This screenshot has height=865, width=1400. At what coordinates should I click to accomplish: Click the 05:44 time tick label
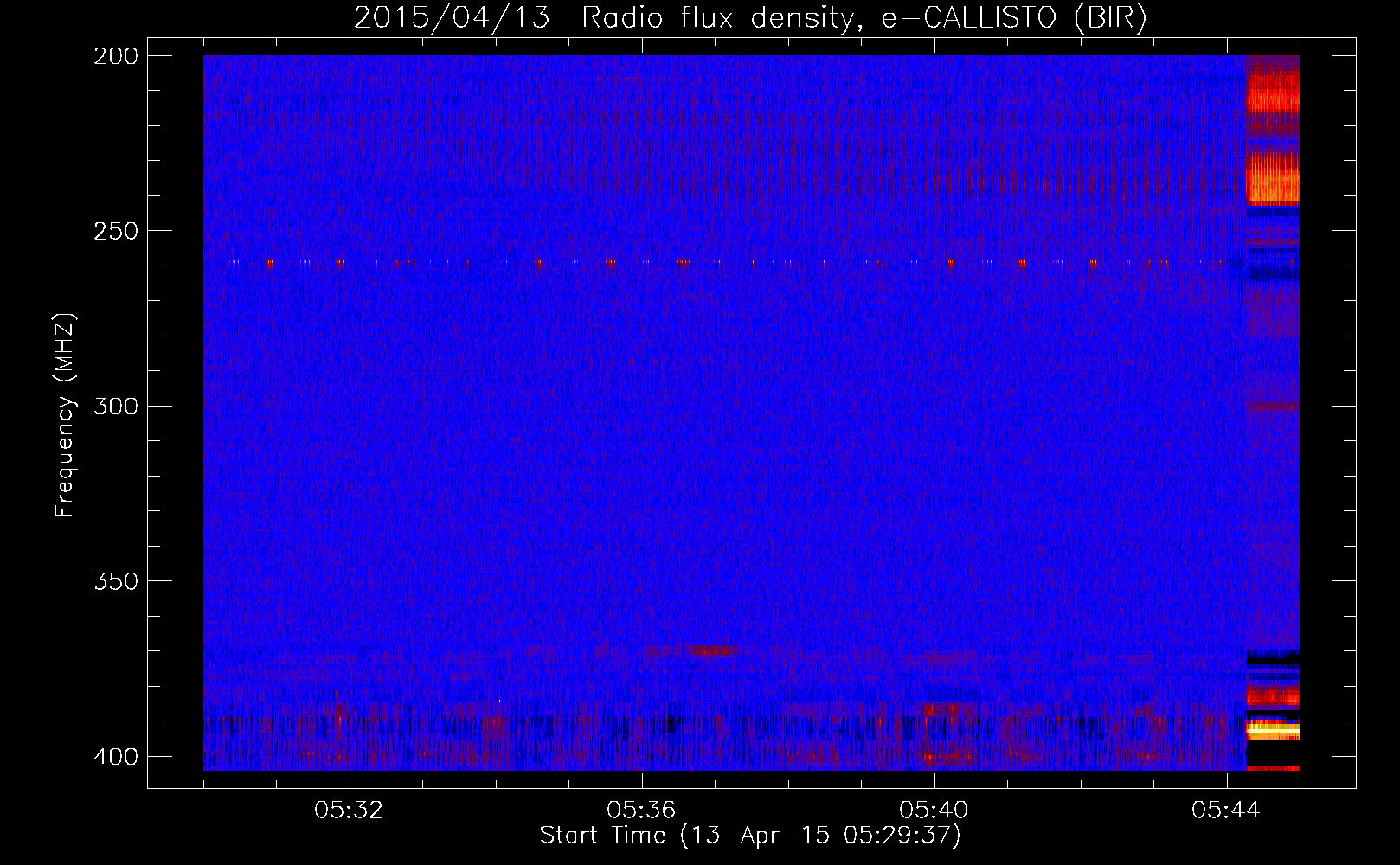click(x=1226, y=811)
